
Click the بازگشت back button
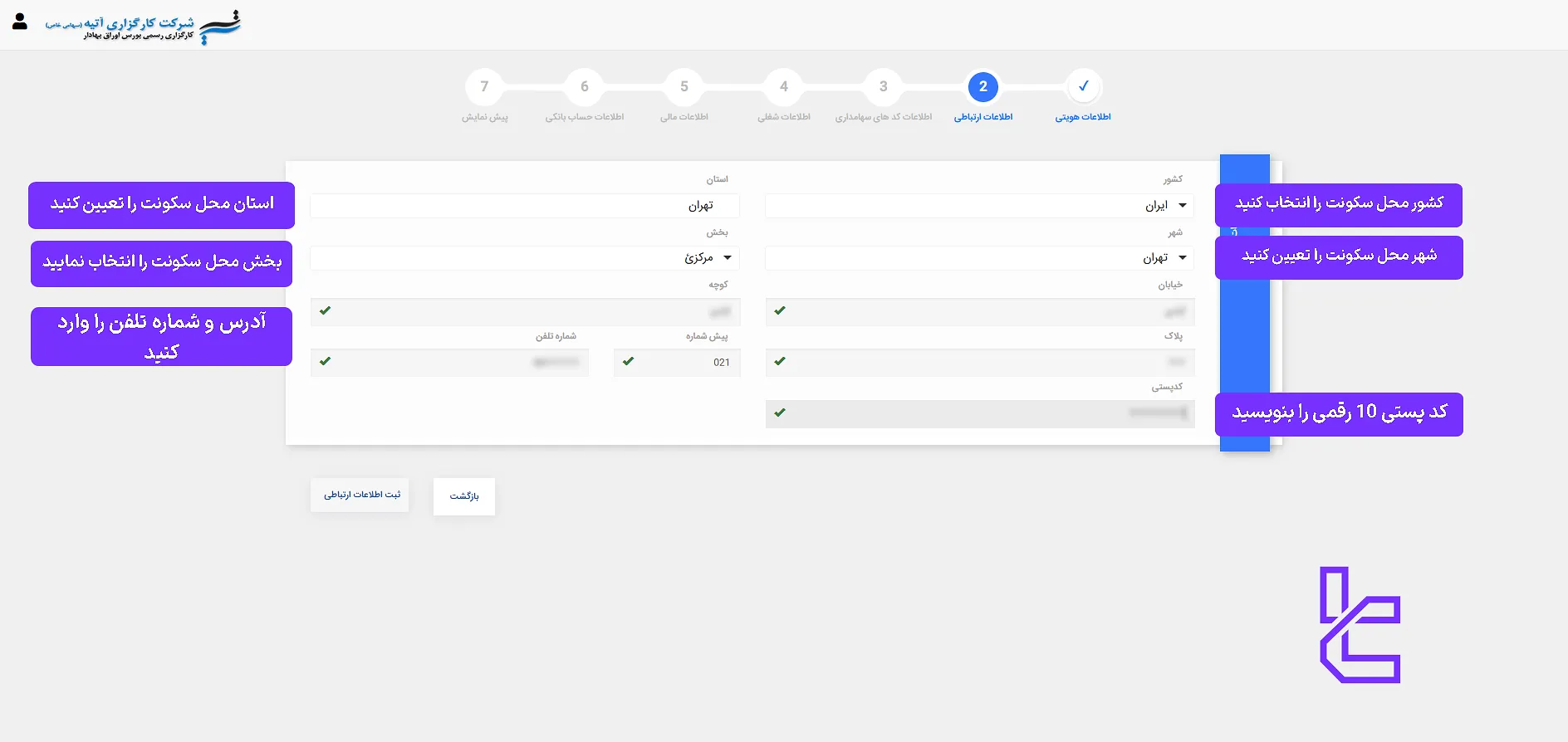[464, 496]
